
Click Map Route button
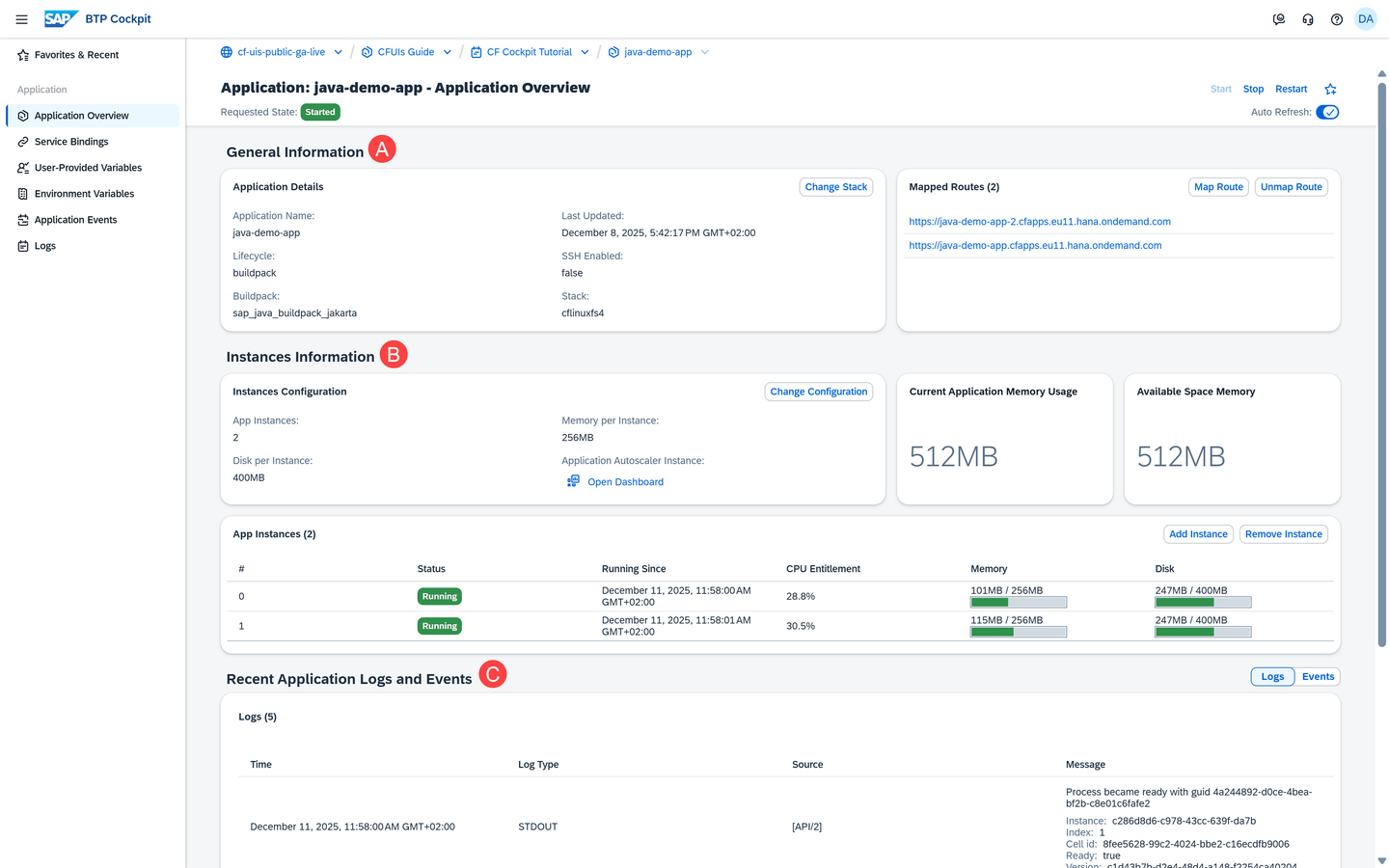[x=1218, y=187]
